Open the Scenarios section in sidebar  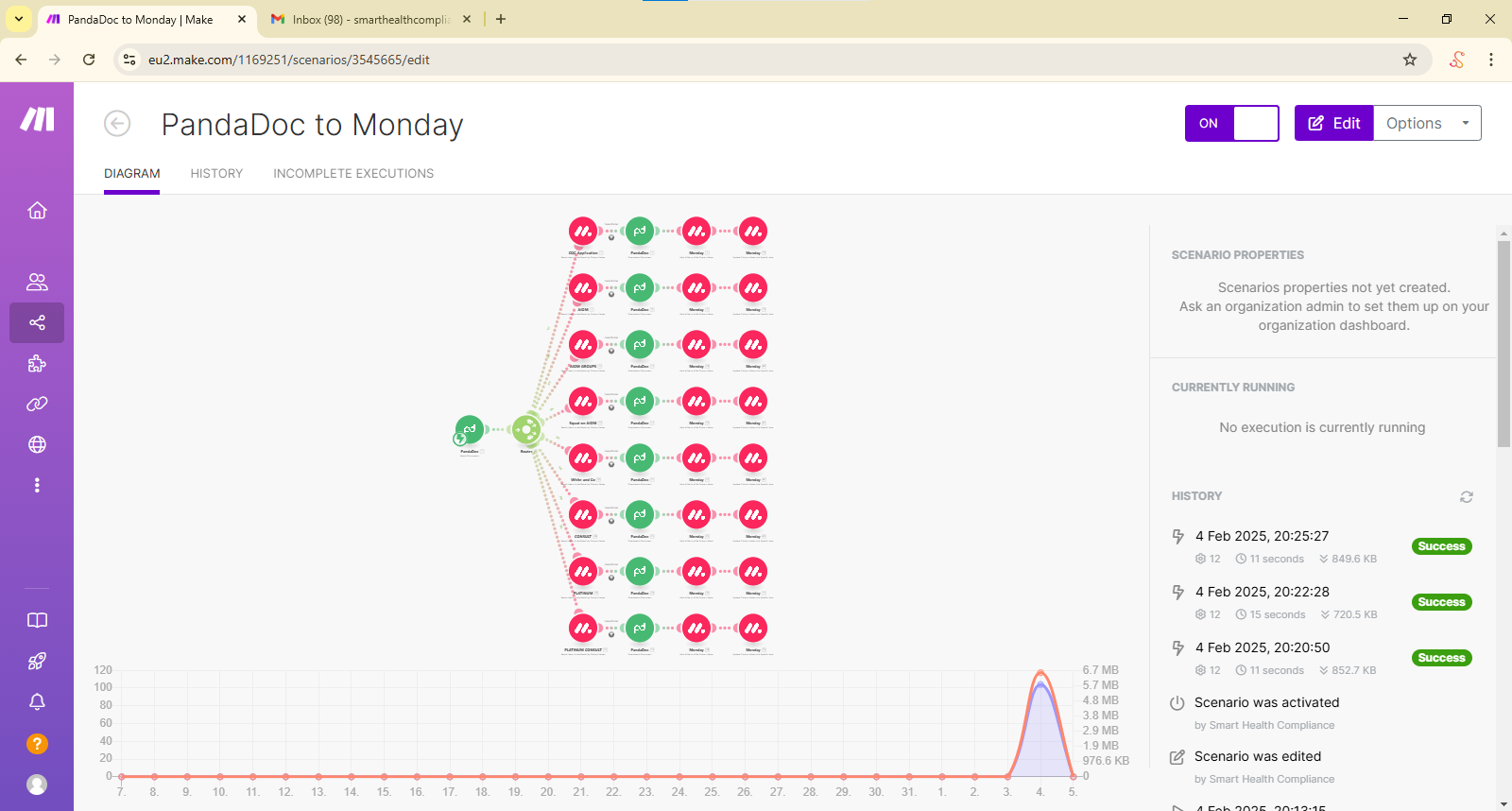tap(37, 322)
